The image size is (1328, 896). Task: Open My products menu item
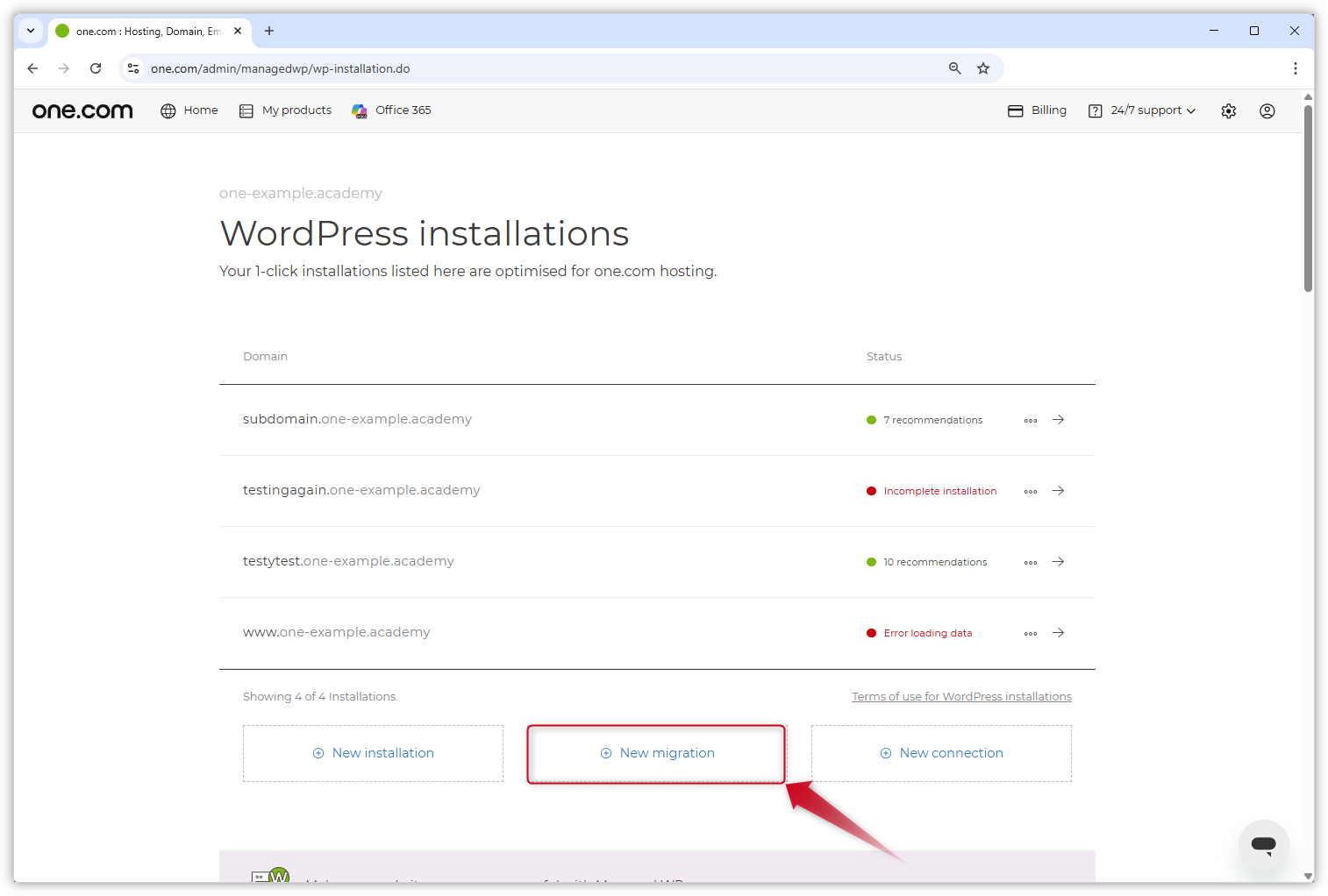(x=285, y=110)
